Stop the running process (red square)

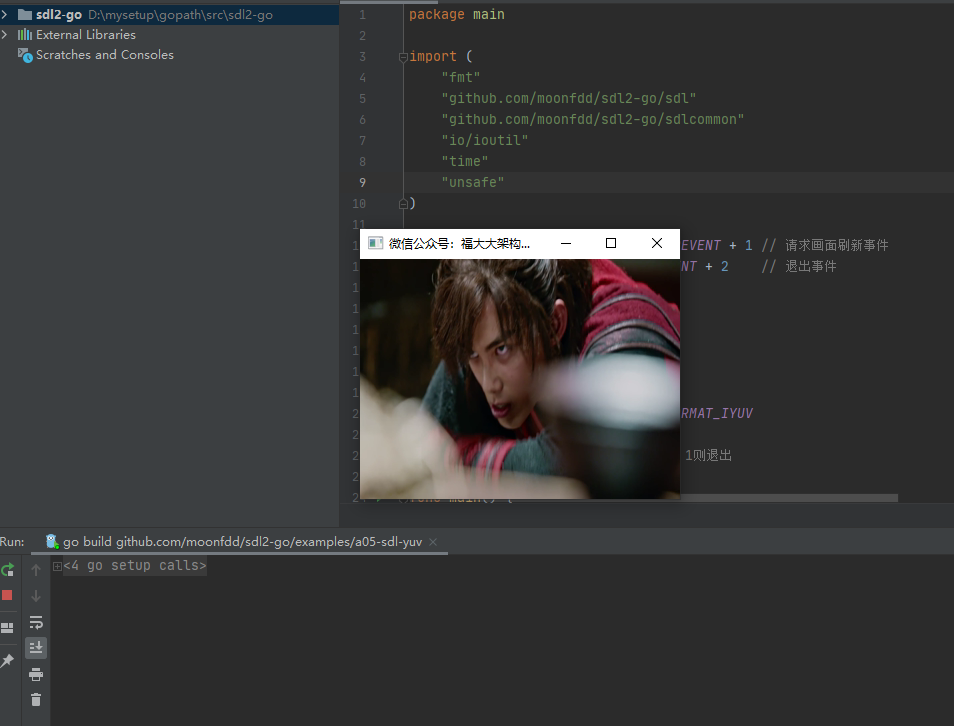coord(7,595)
